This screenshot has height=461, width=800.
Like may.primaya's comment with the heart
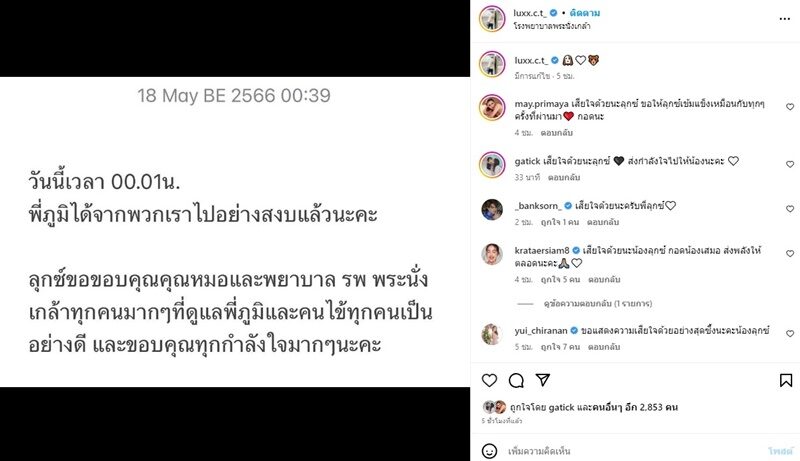click(x=790, y=107)
